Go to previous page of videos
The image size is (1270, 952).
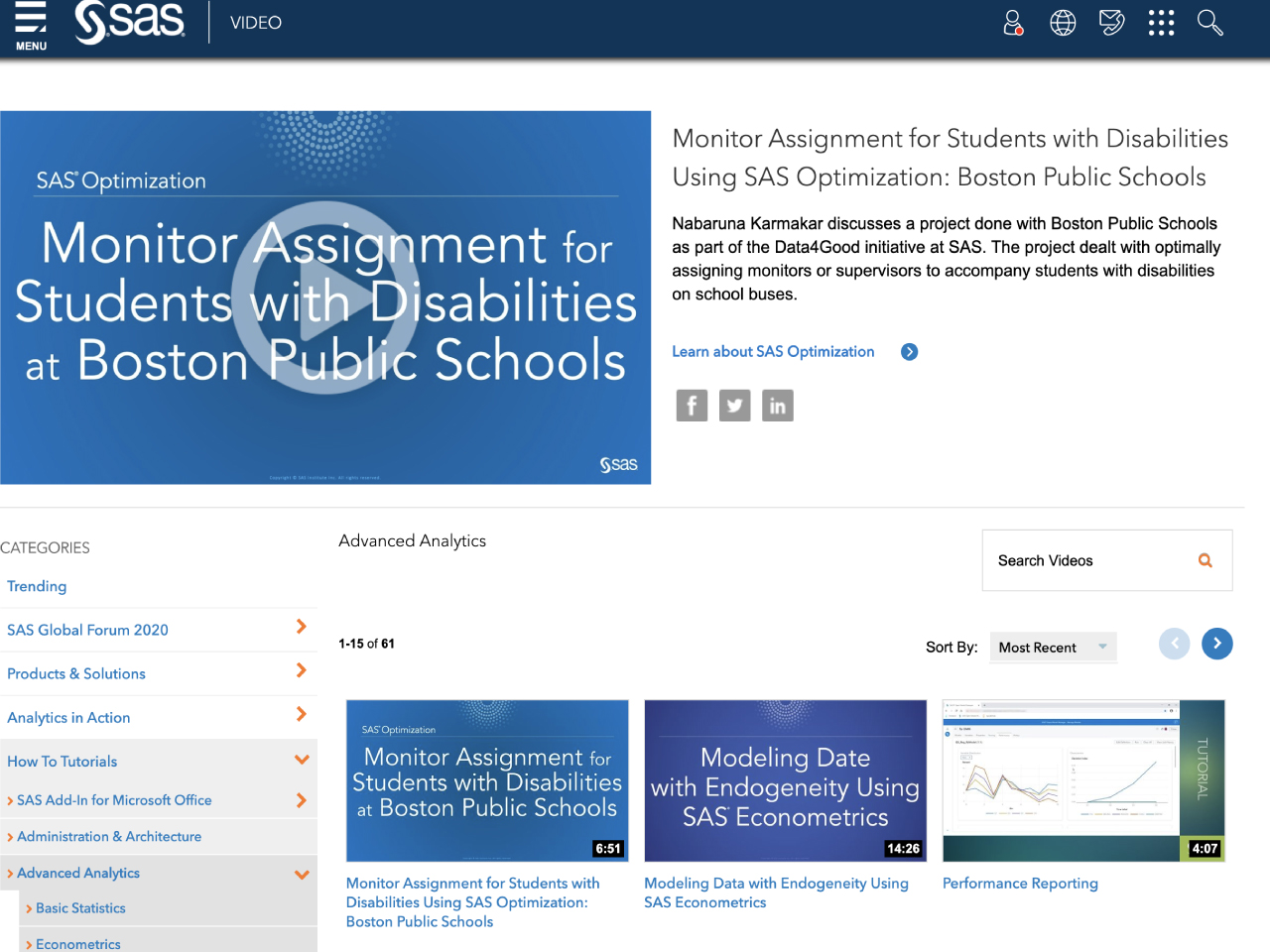click(1175, 644)
